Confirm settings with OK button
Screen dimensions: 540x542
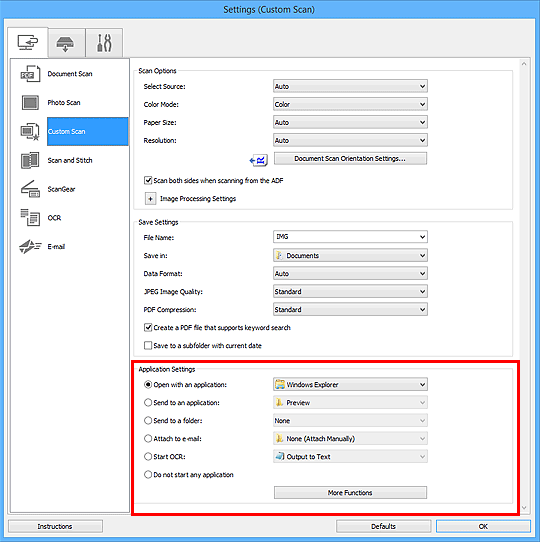coord(483,526)
